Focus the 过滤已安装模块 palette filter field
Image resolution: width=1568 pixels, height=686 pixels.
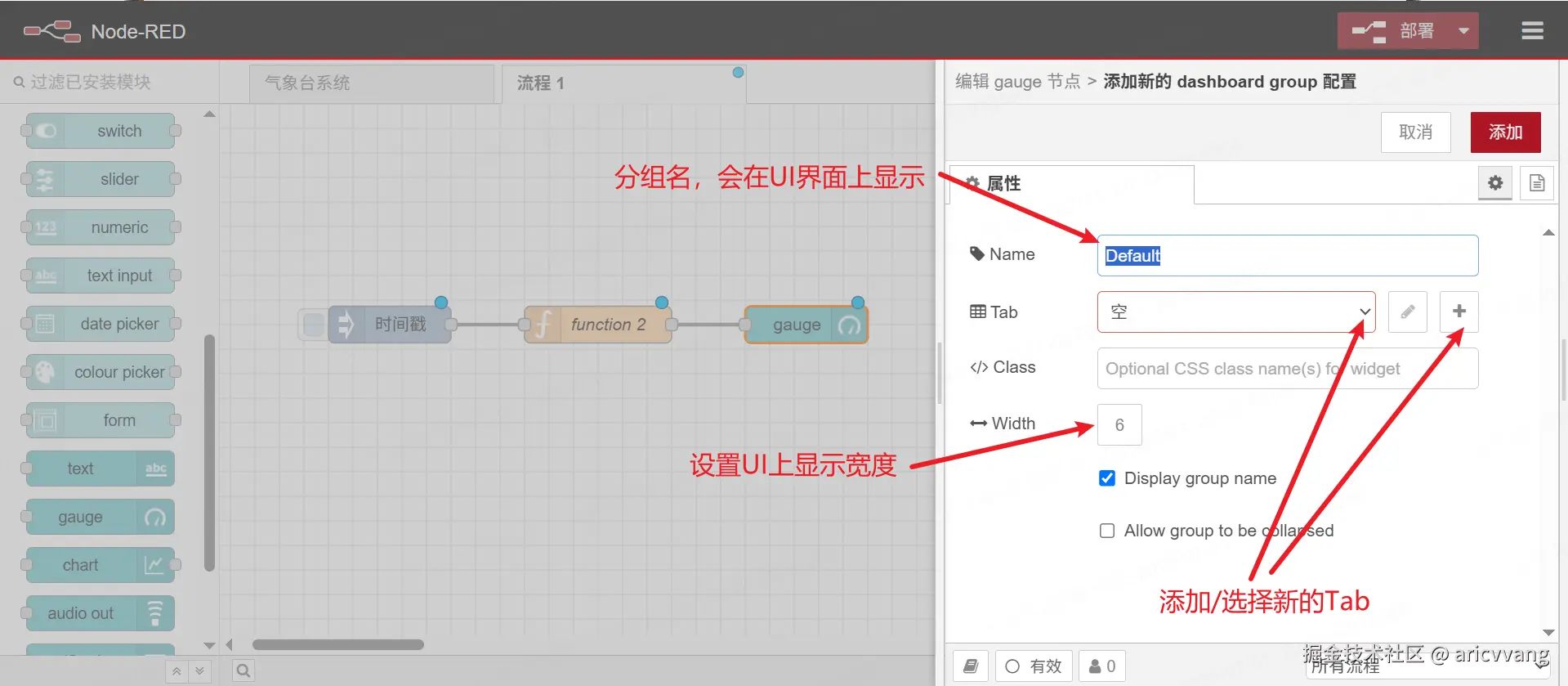[x=109, y=82]
